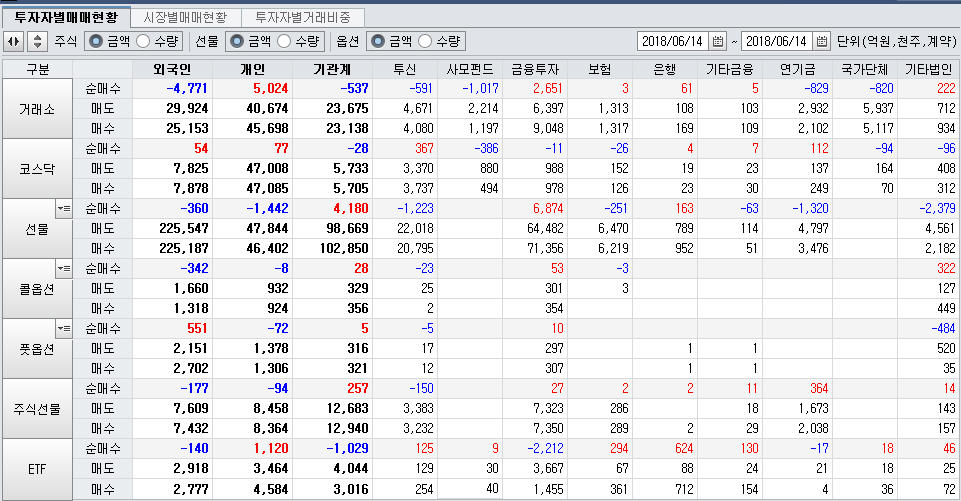The image size is (961, 501).
Task: Click 주식선물 institution net value 257
Action: pyautogui.click(x=357, y=389)
